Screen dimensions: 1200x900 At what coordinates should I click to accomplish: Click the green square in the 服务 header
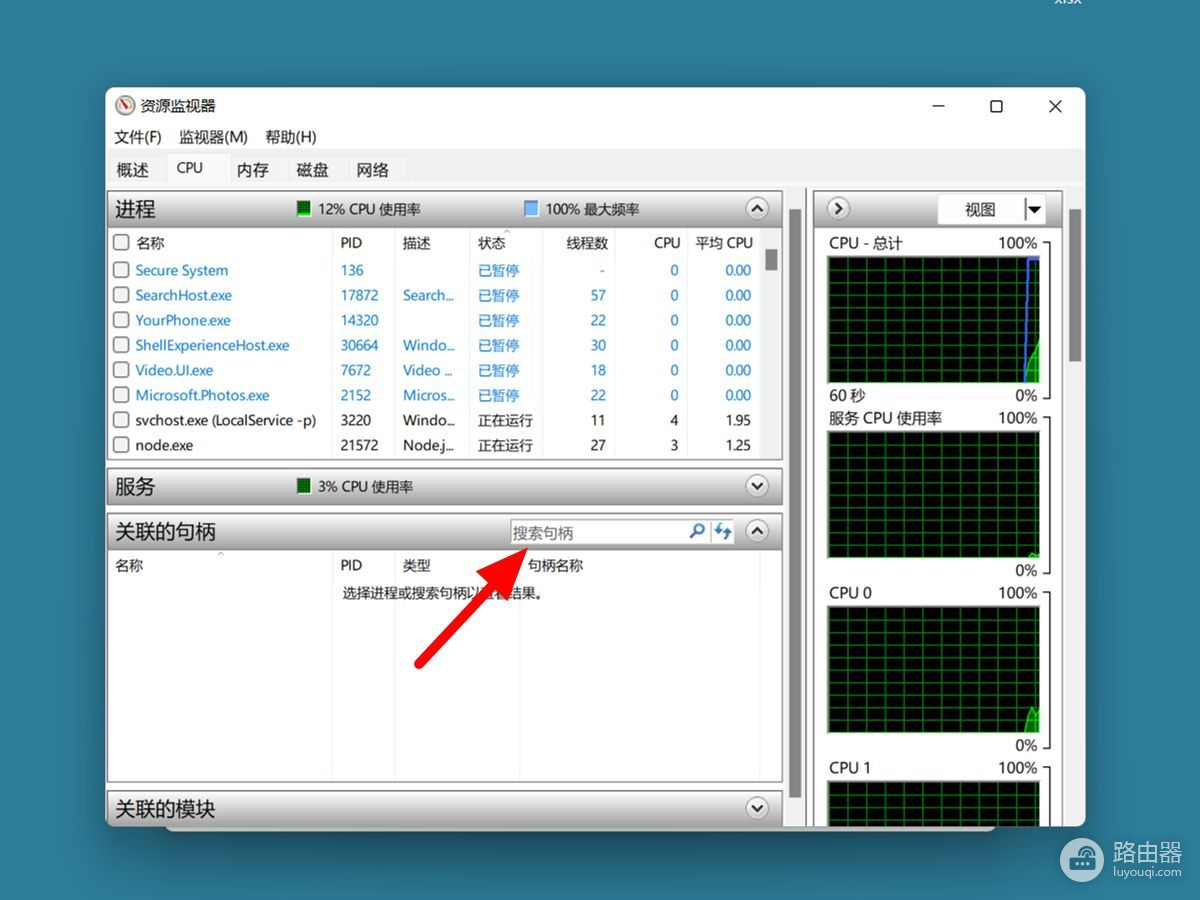(304, 486)
